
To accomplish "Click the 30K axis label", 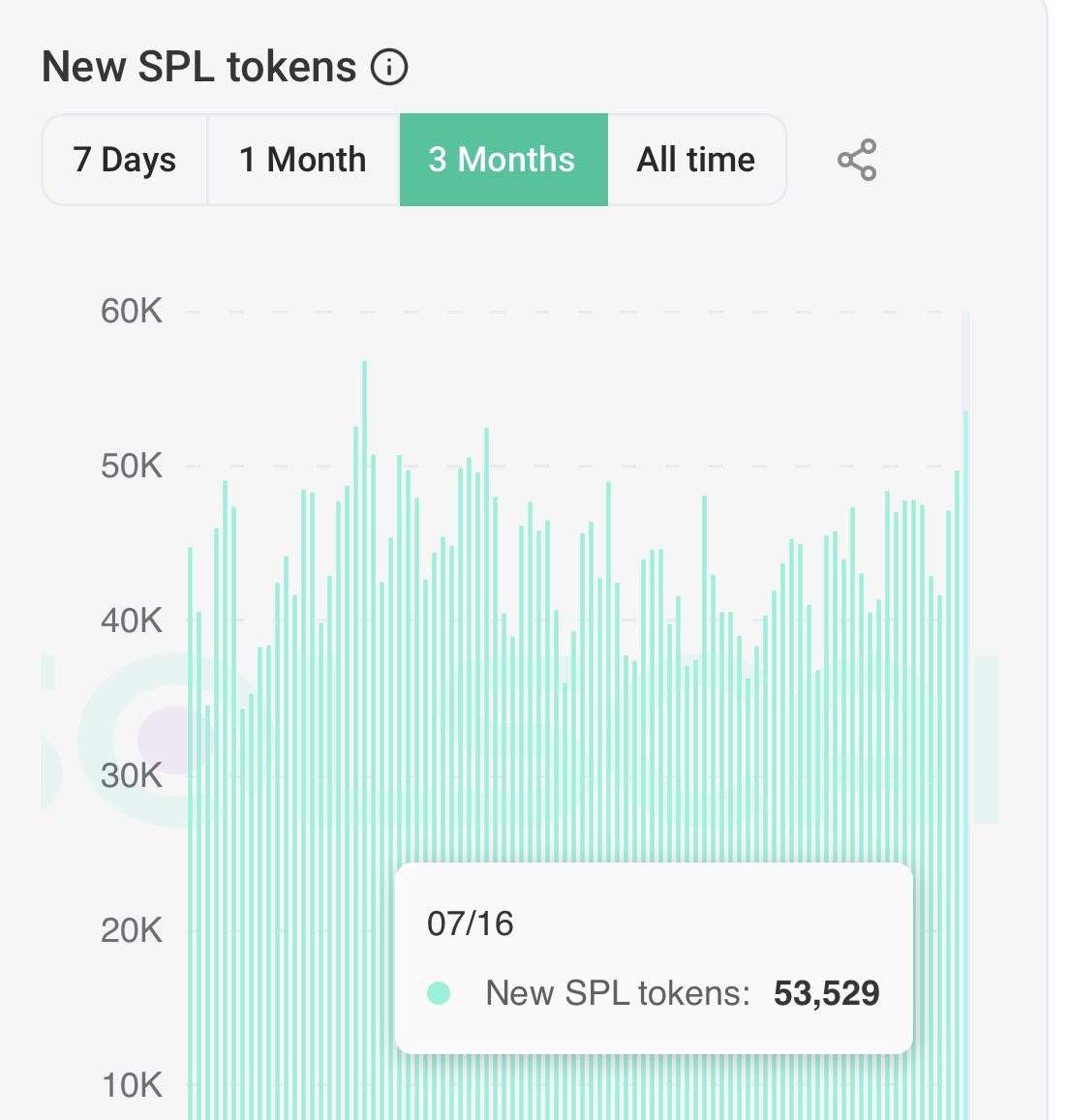I will [132, 775].
